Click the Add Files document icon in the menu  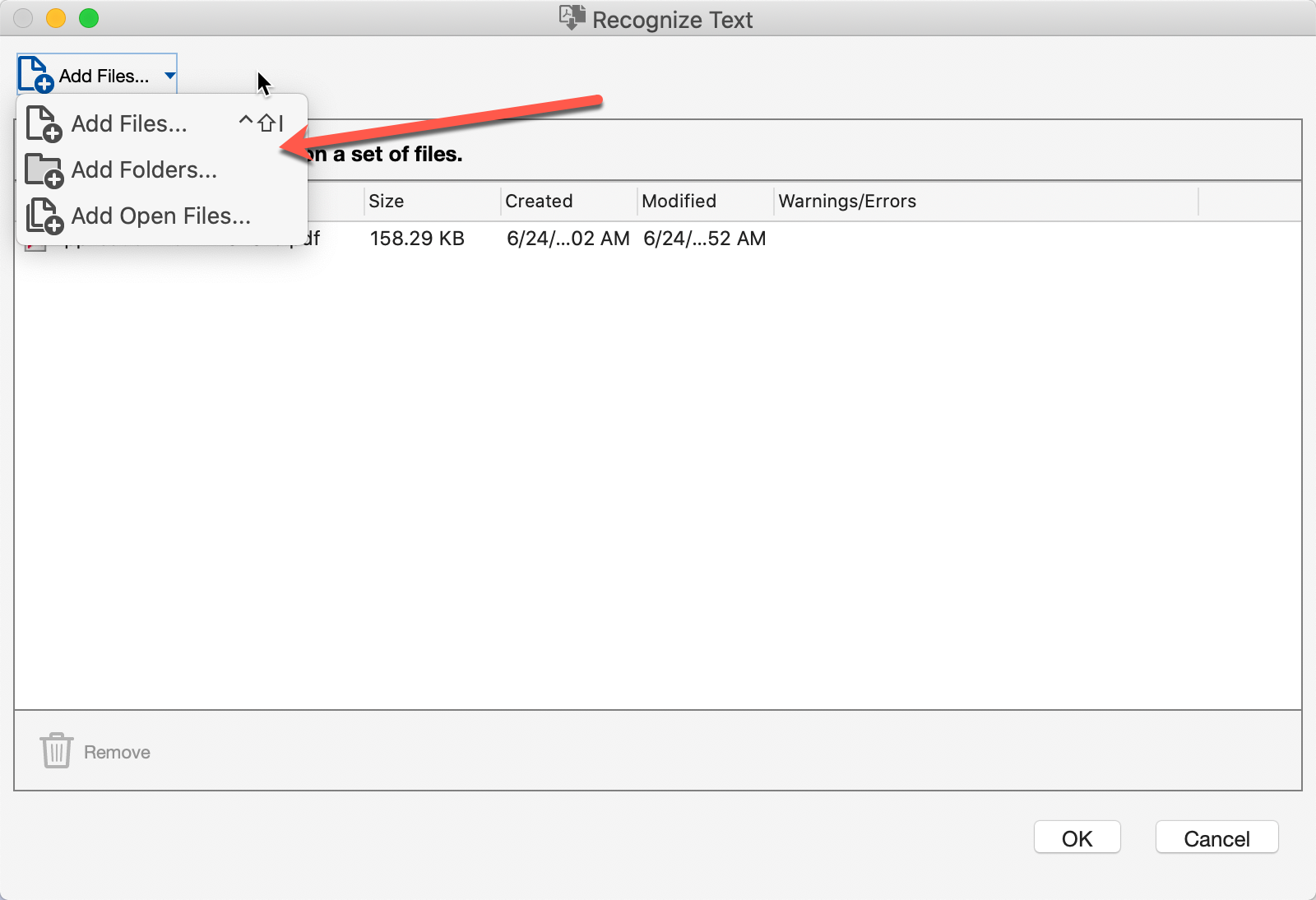(x=43, y=123)
